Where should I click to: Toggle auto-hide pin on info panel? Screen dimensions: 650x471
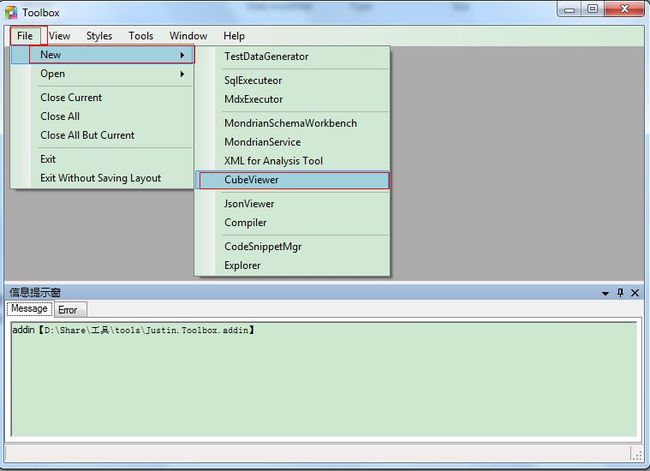pos(620,293)
